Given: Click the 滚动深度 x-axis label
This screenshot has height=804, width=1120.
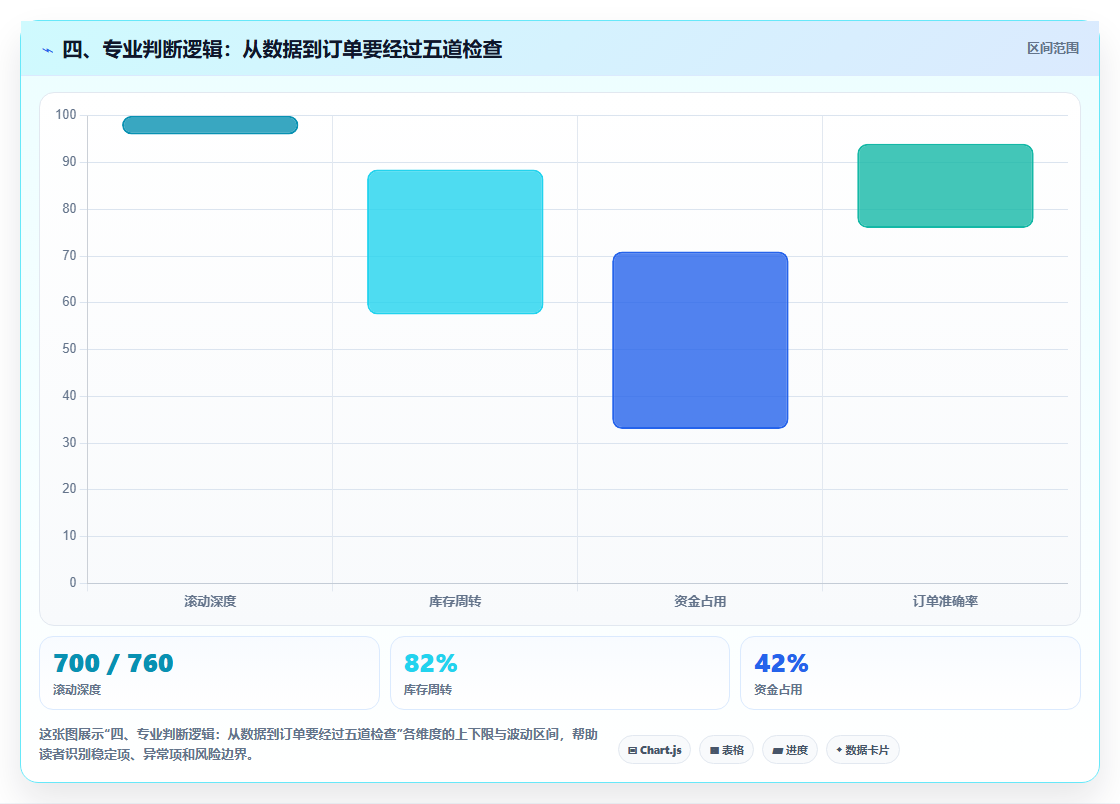Looking at the screenshot, I should point(210,601).
